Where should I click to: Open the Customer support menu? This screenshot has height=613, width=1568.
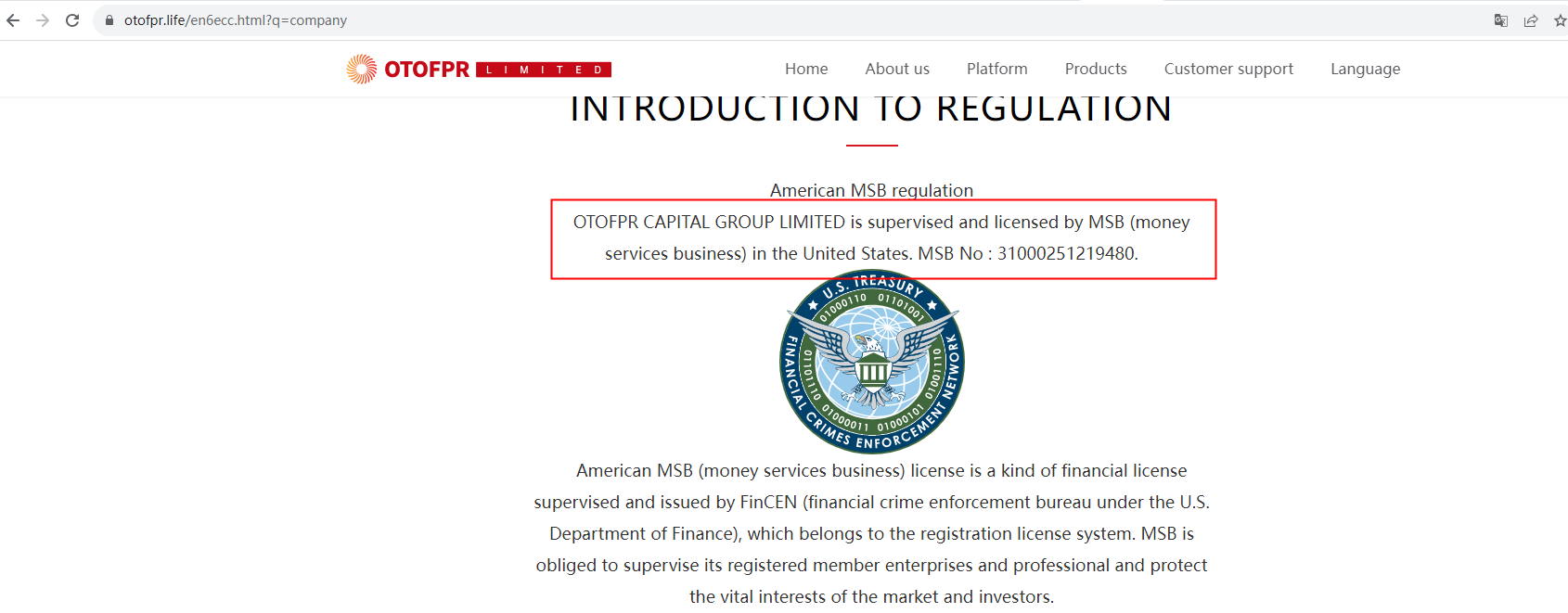click(1228, 69)
